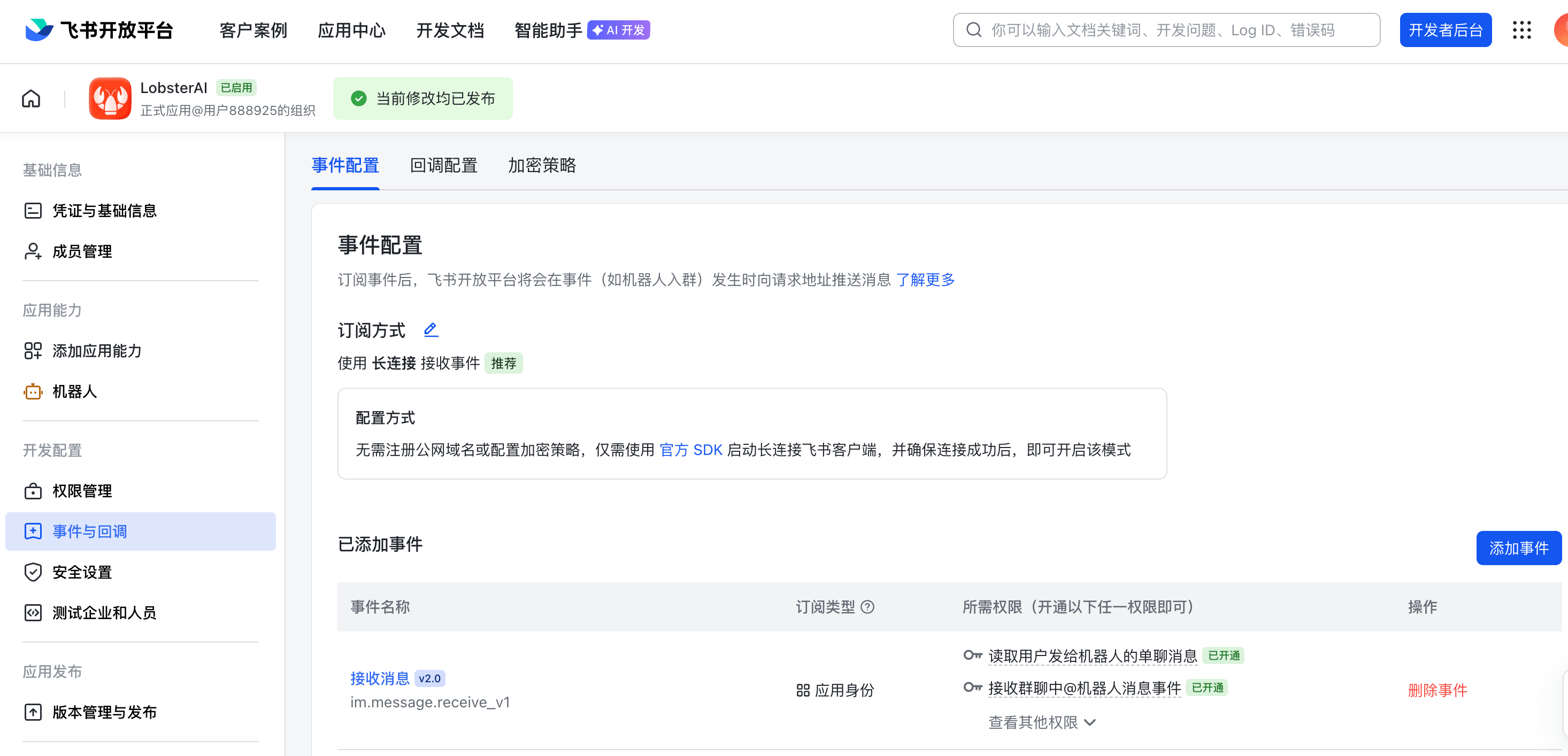Click the LobsterAI app icon
Viewport: 1568px width, 756px height.
(x=110, y=98)
